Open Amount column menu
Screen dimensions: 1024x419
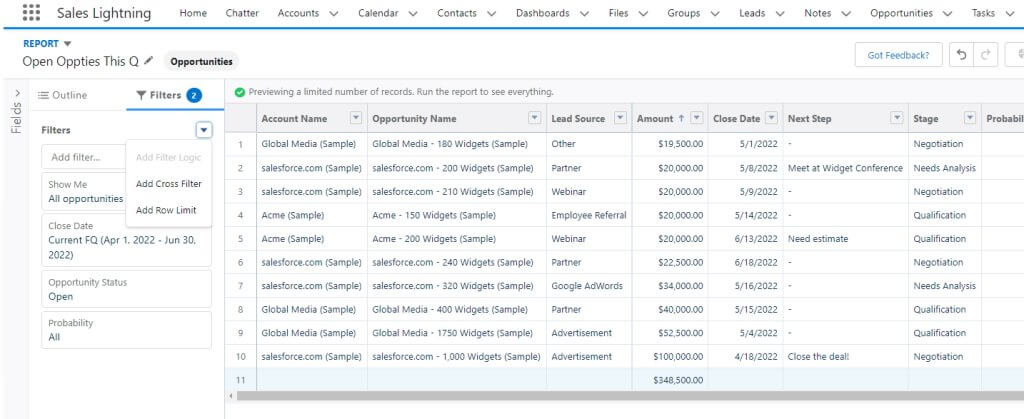pos(697,118)
